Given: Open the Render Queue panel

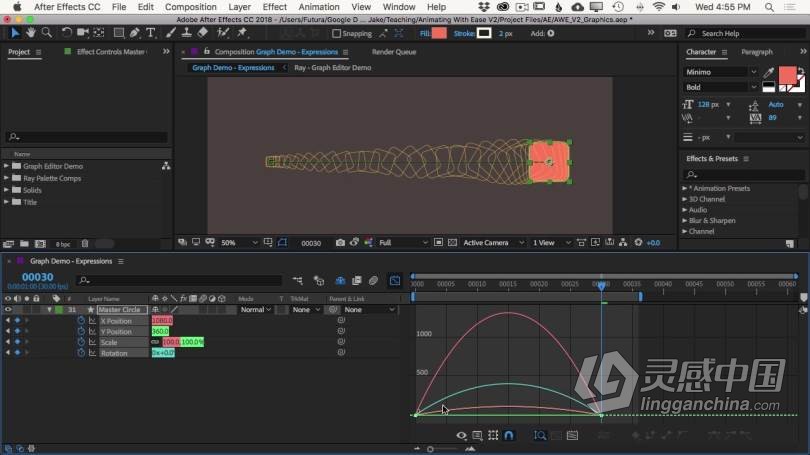Looking at the screenshot, I should pos(394,51).
